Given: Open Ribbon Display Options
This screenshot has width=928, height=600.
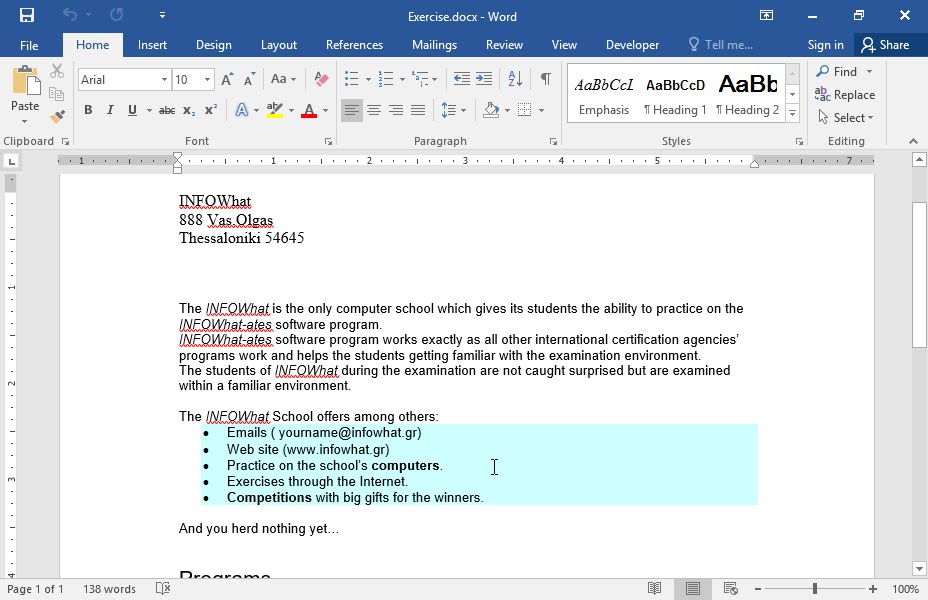Looking at the screenshot, I should click(x=766, y=15).
